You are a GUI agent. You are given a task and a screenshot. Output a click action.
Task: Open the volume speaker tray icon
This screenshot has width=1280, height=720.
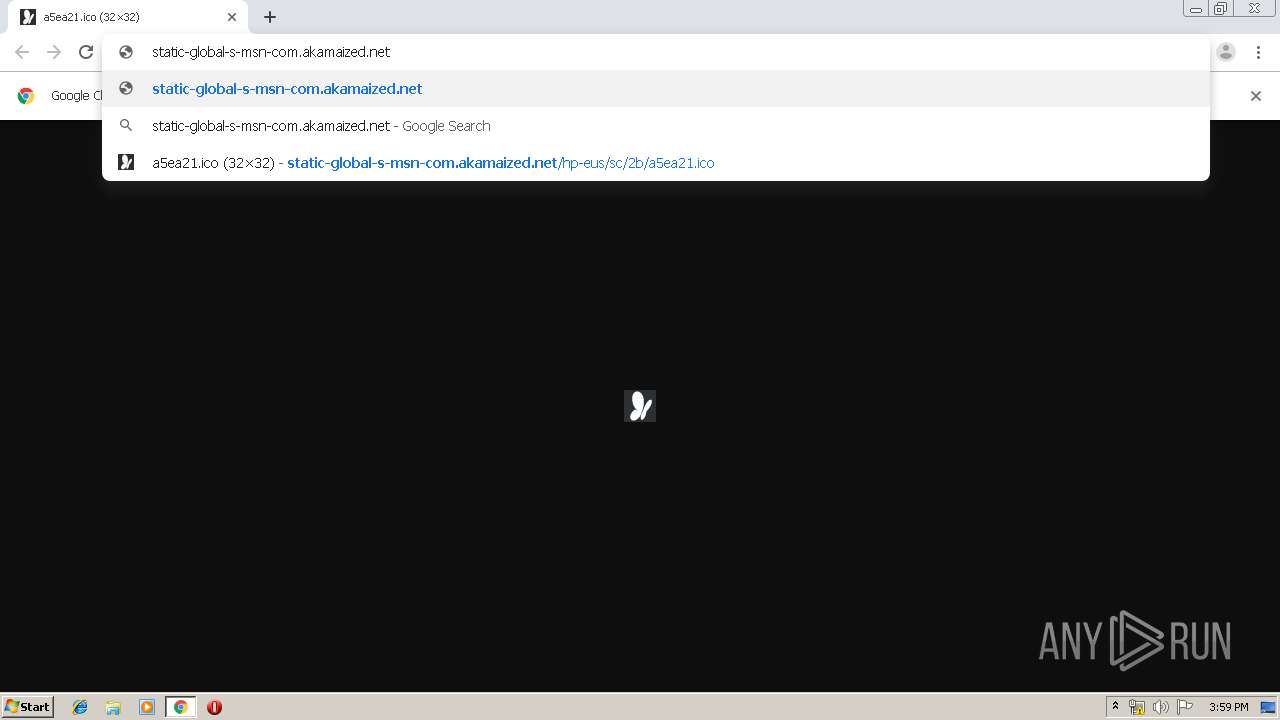pyautogui.click(x=1160, y=707)
